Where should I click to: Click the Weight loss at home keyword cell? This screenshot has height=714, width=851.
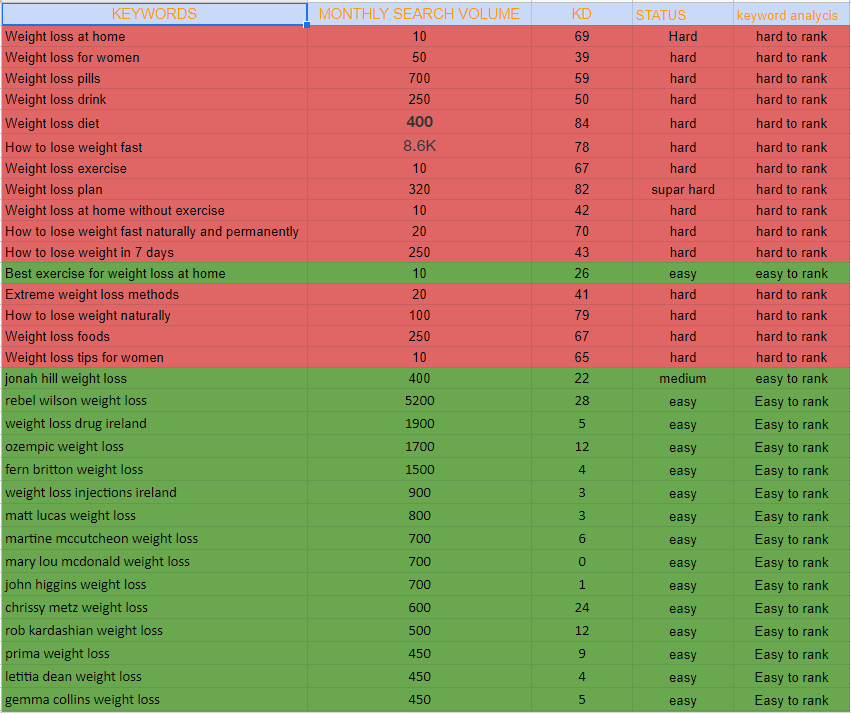click(x=62, y=36)
